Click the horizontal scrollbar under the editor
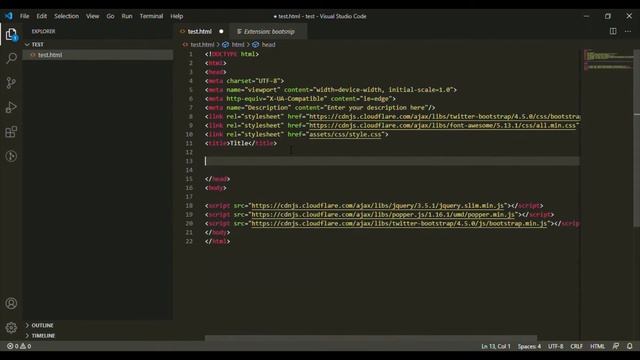The image size is (640, 360). point(371,338)
